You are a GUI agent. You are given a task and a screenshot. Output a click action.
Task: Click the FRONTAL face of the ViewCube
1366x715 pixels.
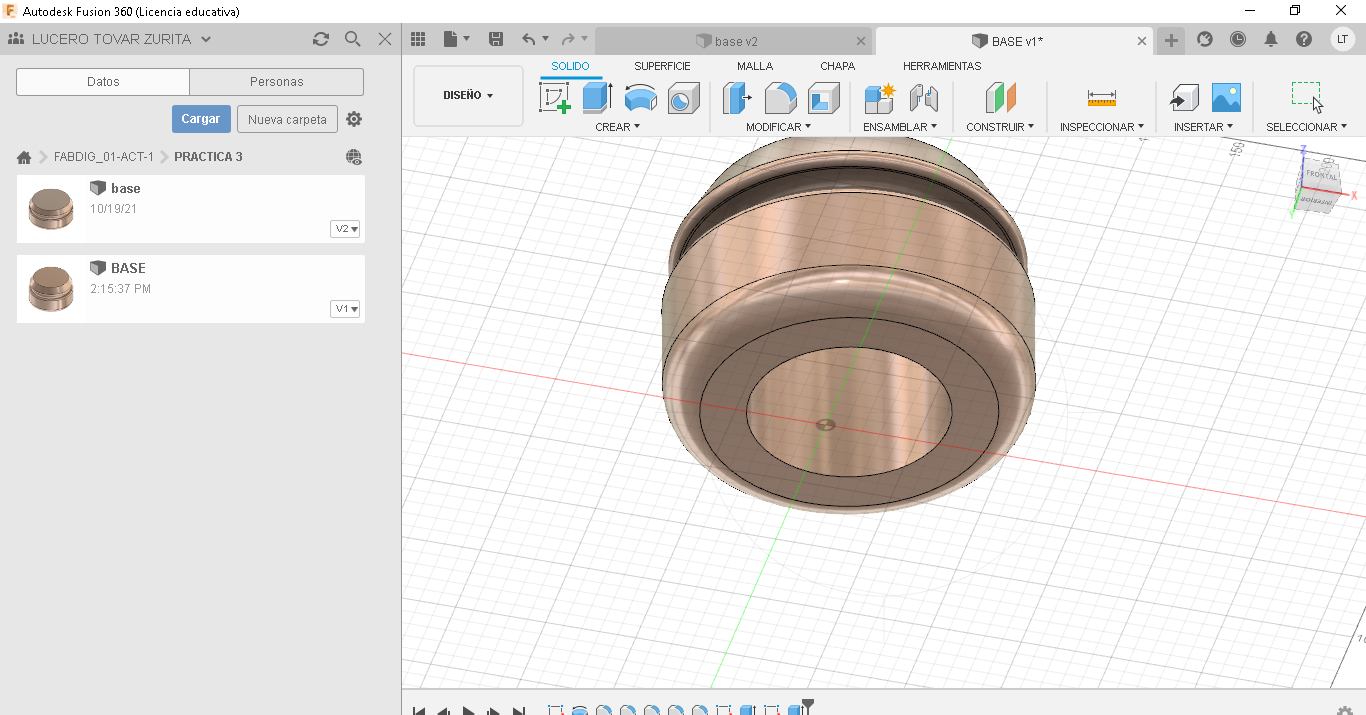click(x=1321, y=176)
